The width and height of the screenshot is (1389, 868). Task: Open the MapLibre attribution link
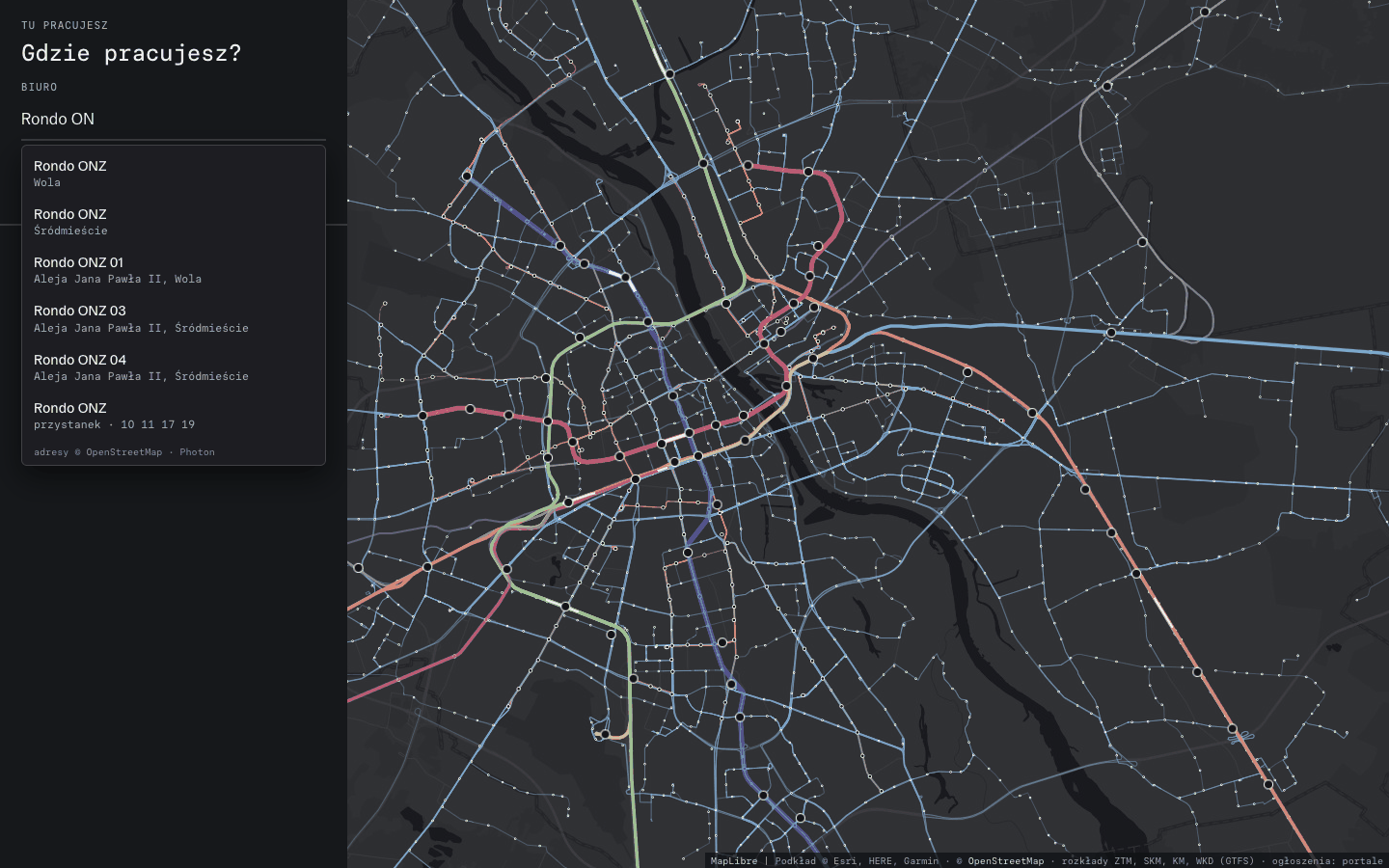(734, 861)
